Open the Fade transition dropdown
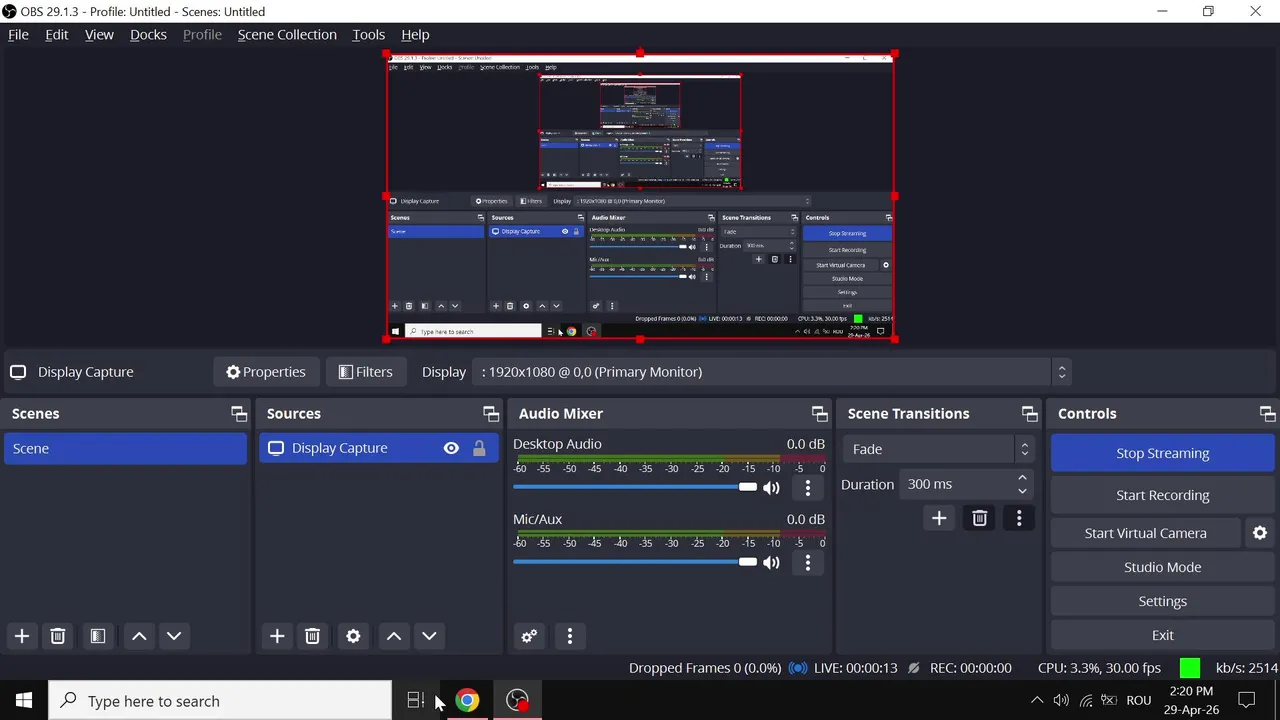This screenshot has width=1280, height=720. click(938, 449)
